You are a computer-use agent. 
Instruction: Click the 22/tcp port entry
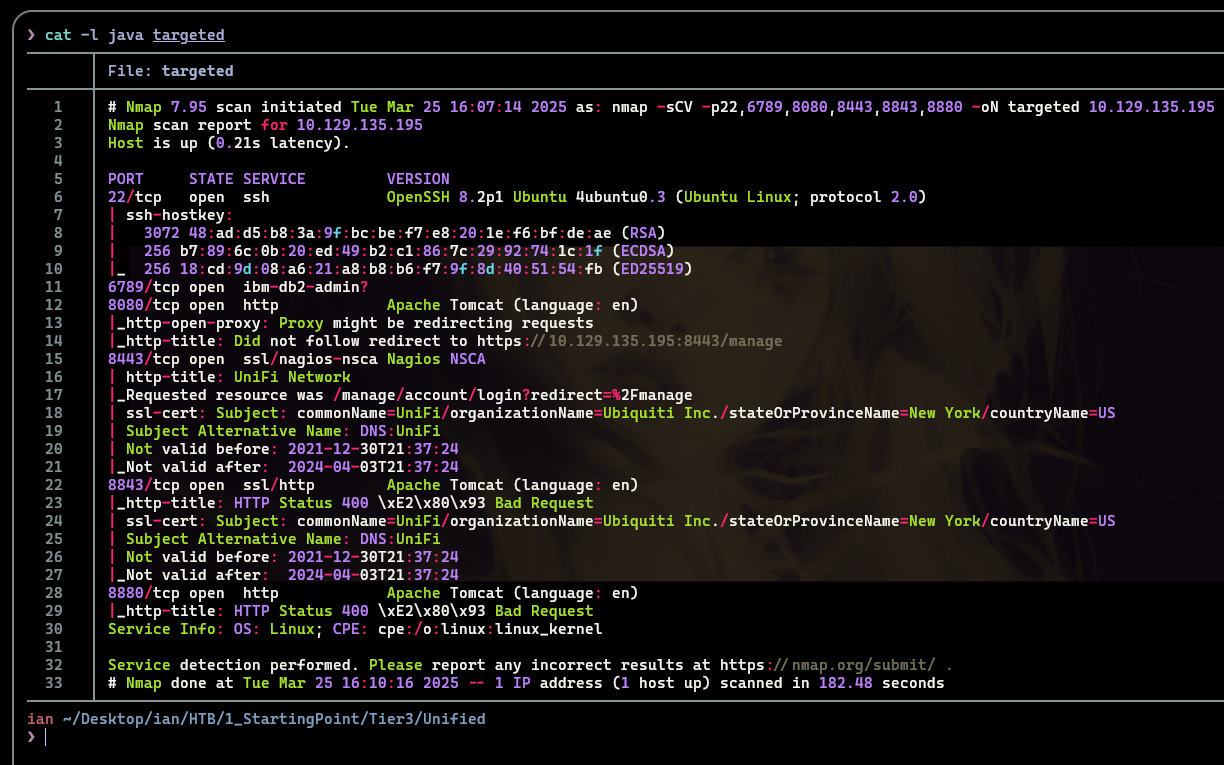(x=134, y=197)
